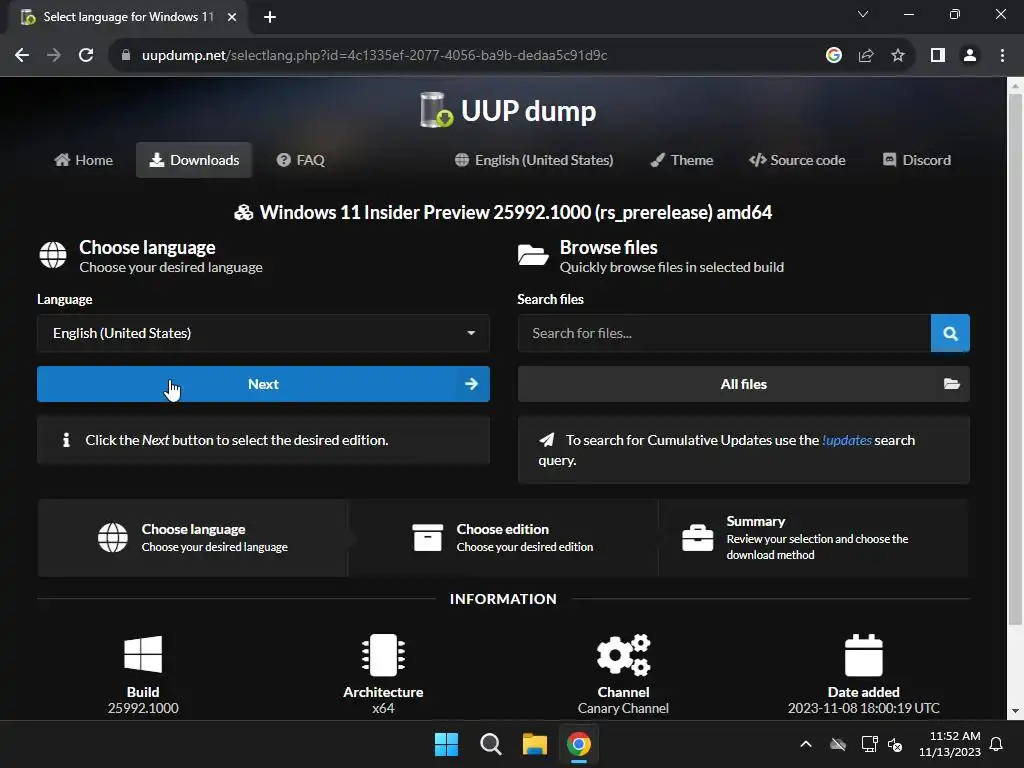Select the Summary step

click(x=814, y=537)
